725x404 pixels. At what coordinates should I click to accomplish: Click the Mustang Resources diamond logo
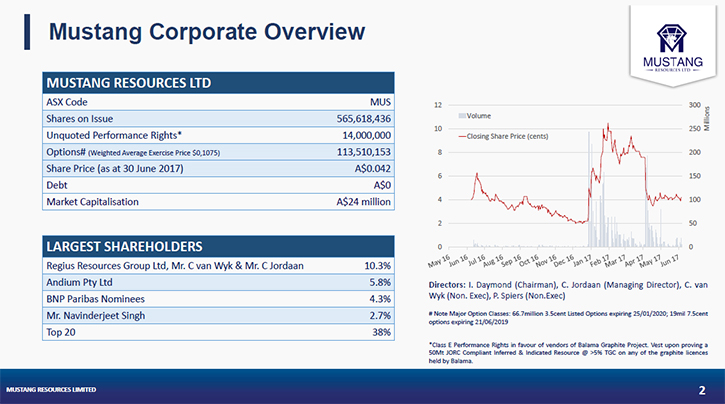tap(672, 48)
